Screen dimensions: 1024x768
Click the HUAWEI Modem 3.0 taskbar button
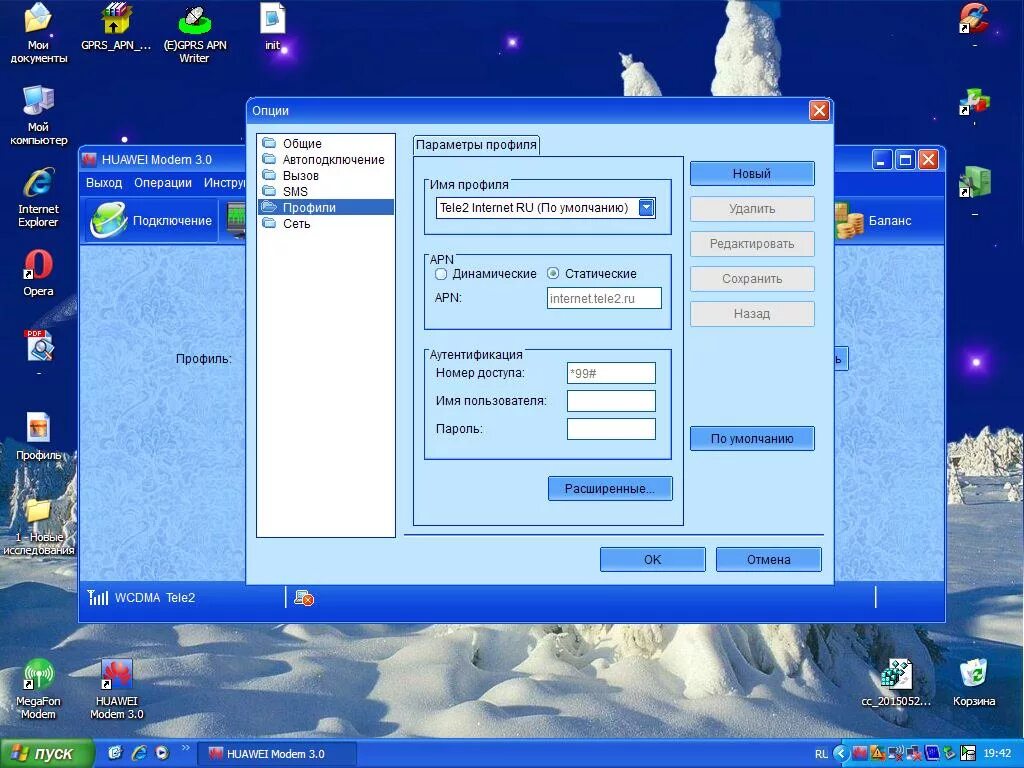(x=277, y=754)
